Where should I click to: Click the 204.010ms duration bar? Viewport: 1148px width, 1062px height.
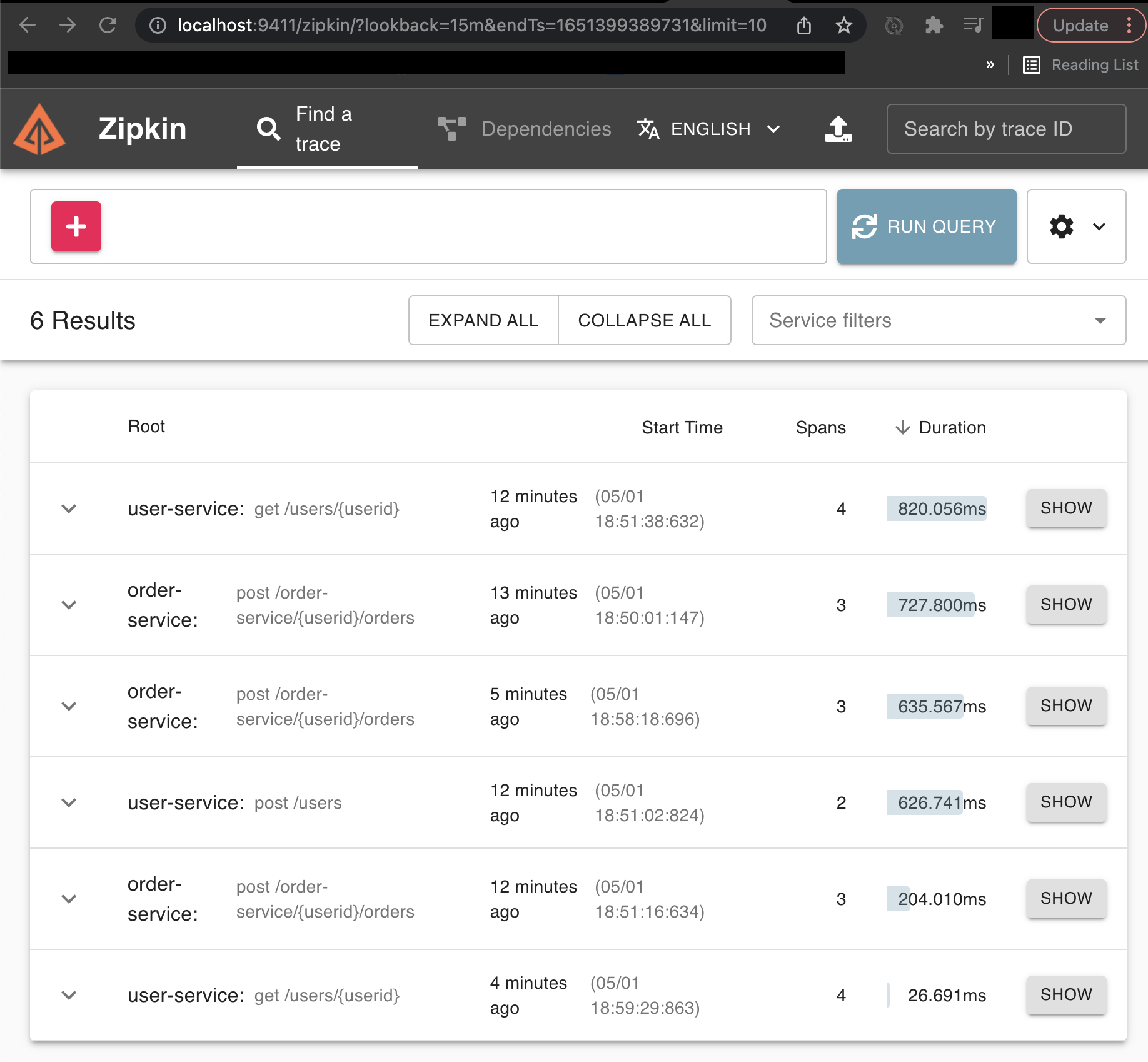[899, 899]
